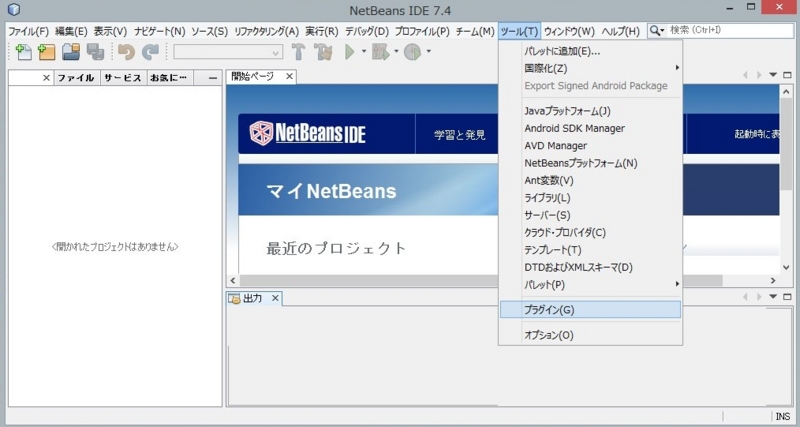Choose AVD Manager menu item
The height and width of the screenshot is (427, 800).
(x=590, y=146)
